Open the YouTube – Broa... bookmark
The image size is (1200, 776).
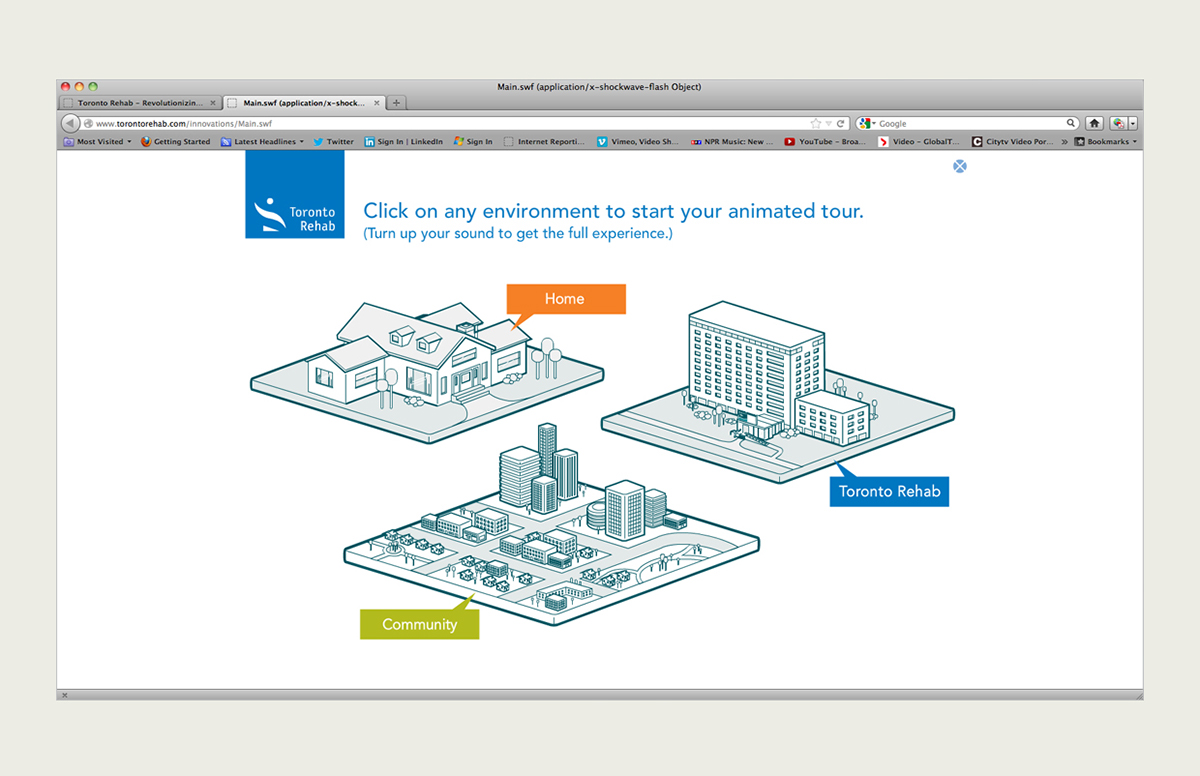click(826, 142)
